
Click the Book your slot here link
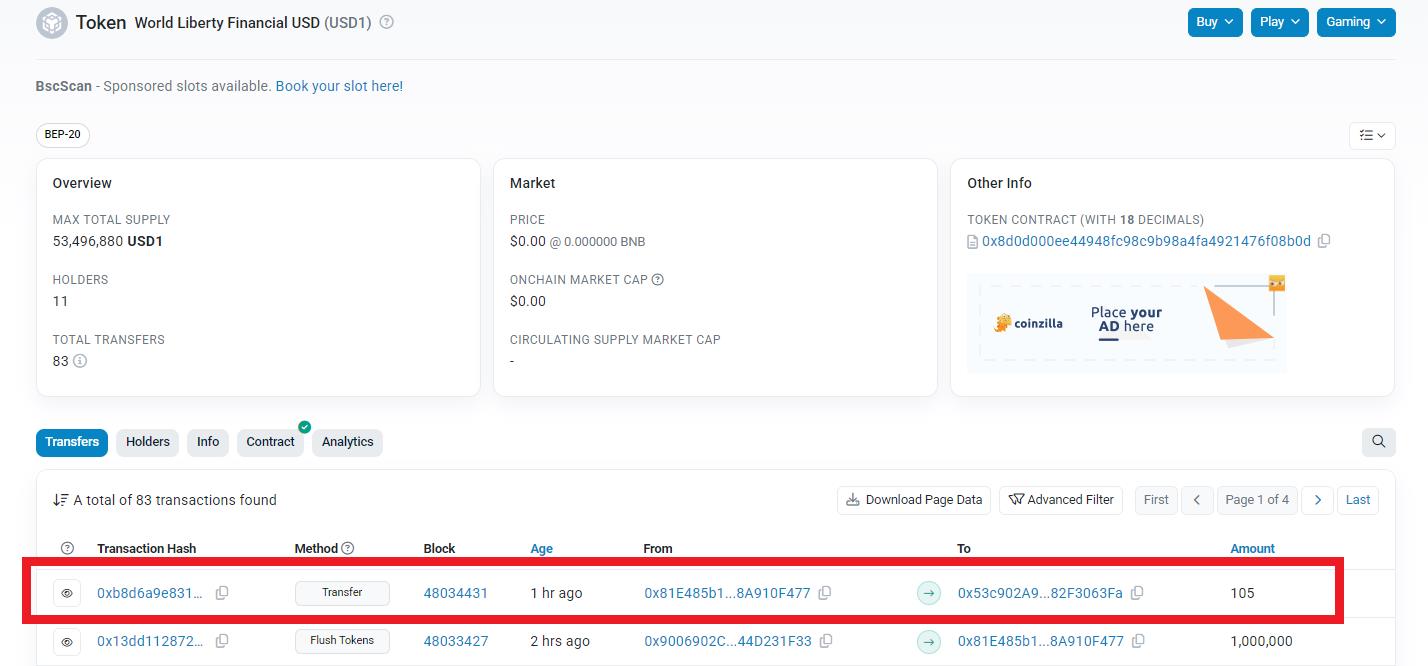pos(339,86)
